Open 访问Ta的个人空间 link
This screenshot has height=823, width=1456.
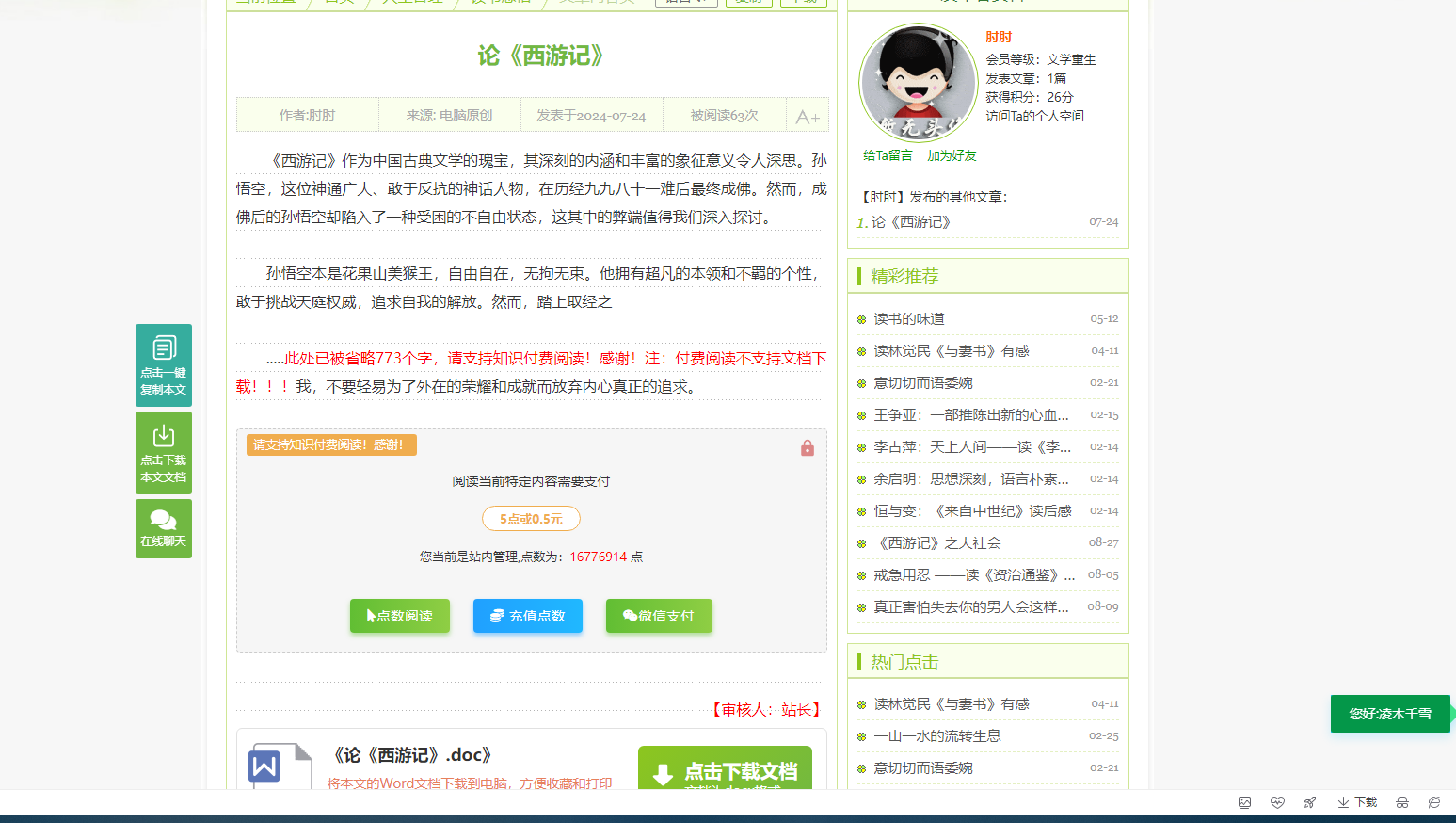(1034, 116)
